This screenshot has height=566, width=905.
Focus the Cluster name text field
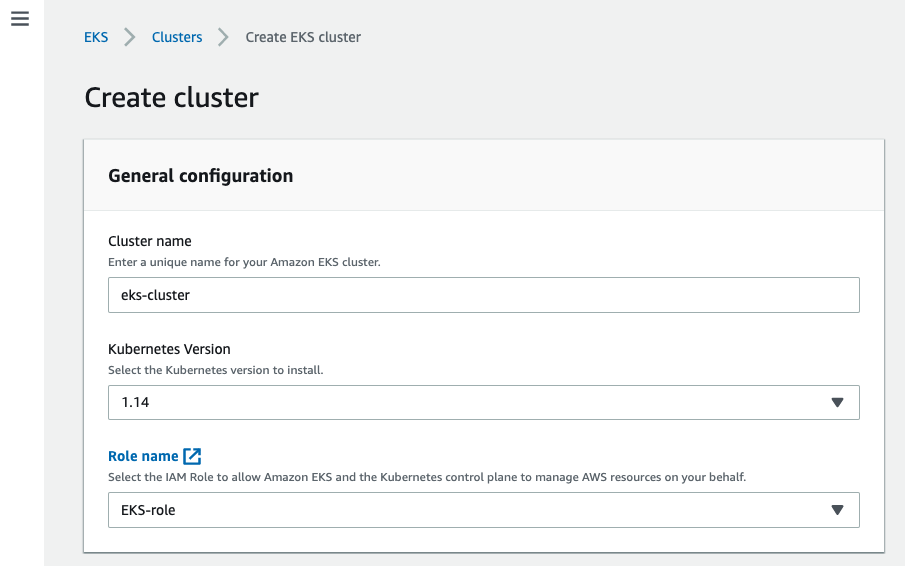(x=483, y=295)
